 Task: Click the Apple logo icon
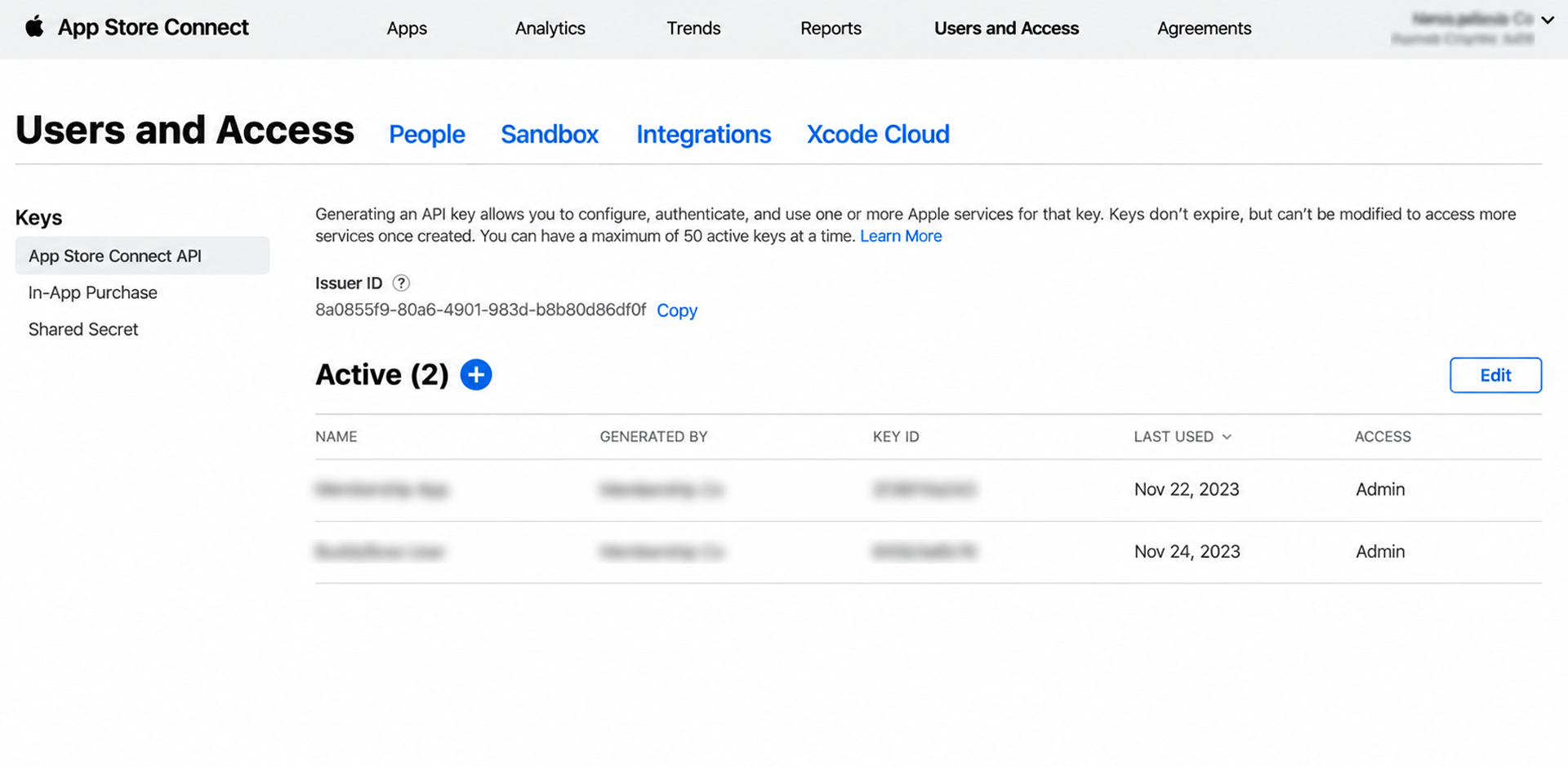34,27
